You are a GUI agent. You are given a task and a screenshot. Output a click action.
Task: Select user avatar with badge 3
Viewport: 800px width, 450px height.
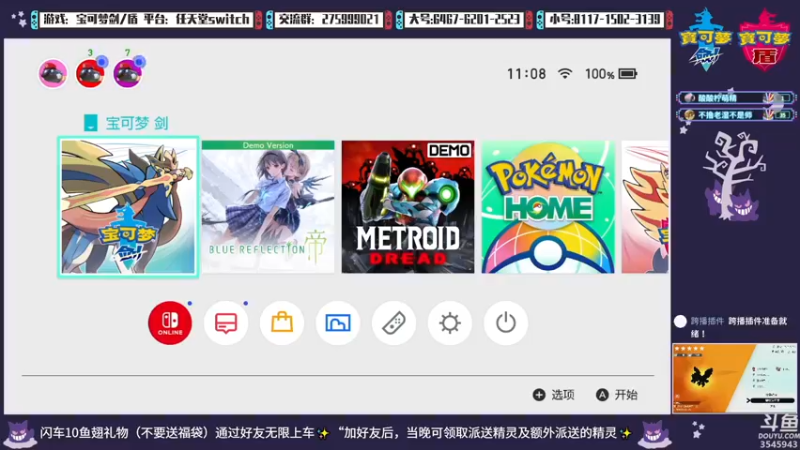pos(90,73)
